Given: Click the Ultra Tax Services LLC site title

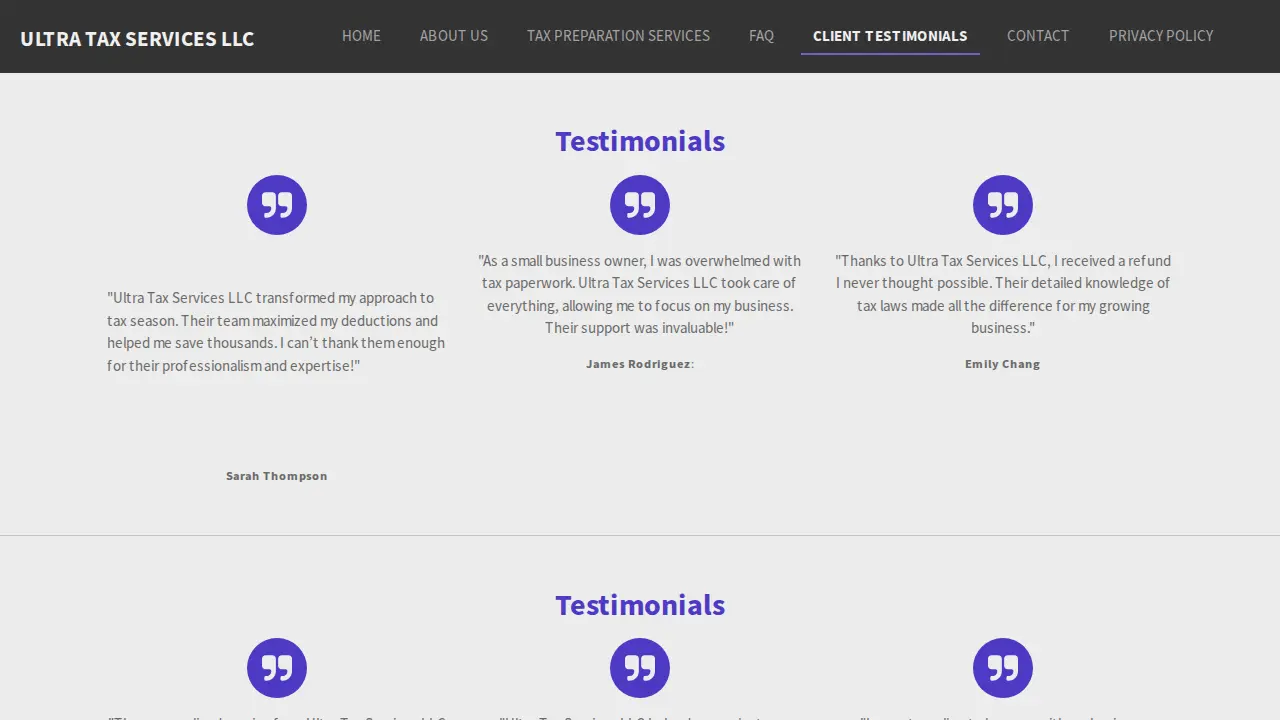Looking at the screenshot, I should [137, 39].
